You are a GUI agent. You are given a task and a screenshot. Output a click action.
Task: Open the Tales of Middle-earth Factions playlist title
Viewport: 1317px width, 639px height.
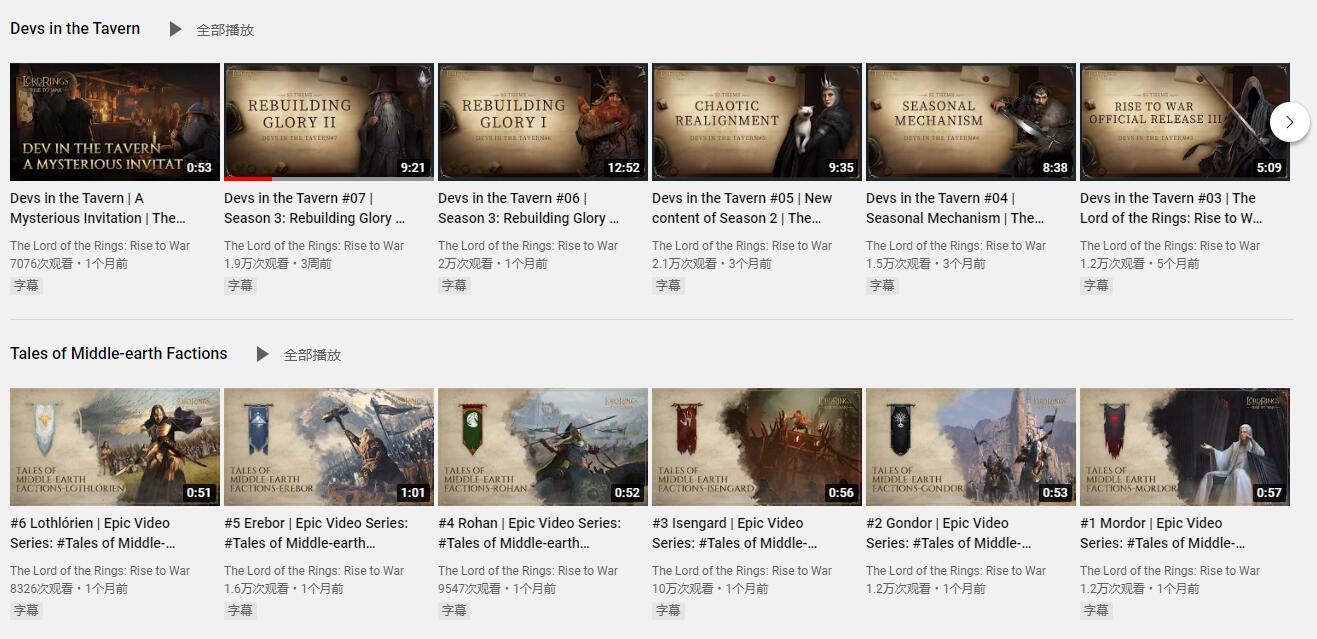(119, 354)
